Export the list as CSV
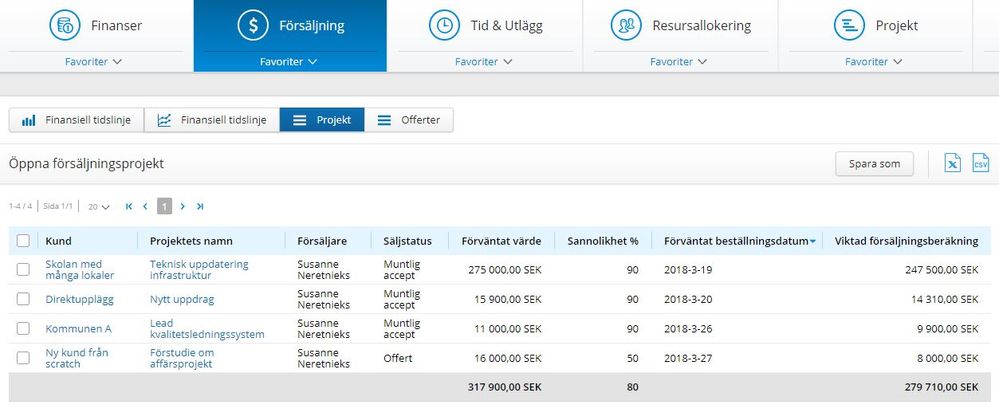 (981, 163)
